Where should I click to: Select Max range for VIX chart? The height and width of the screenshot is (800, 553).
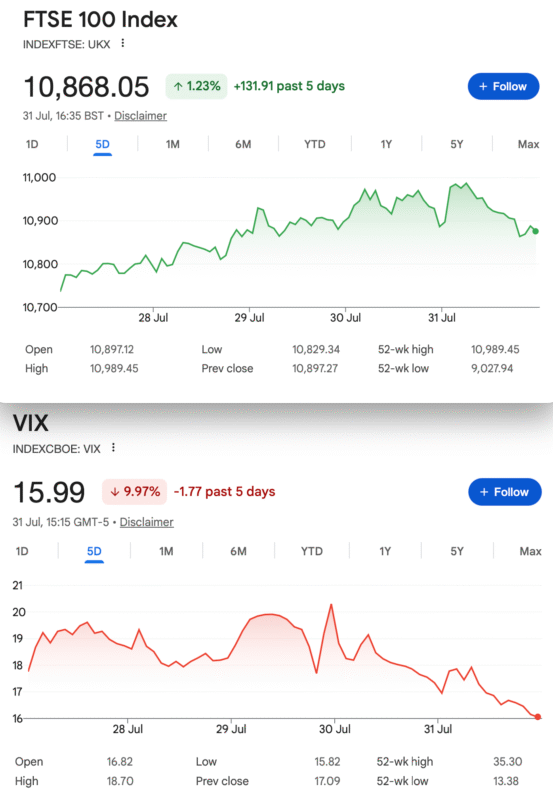tap(530, 551)
